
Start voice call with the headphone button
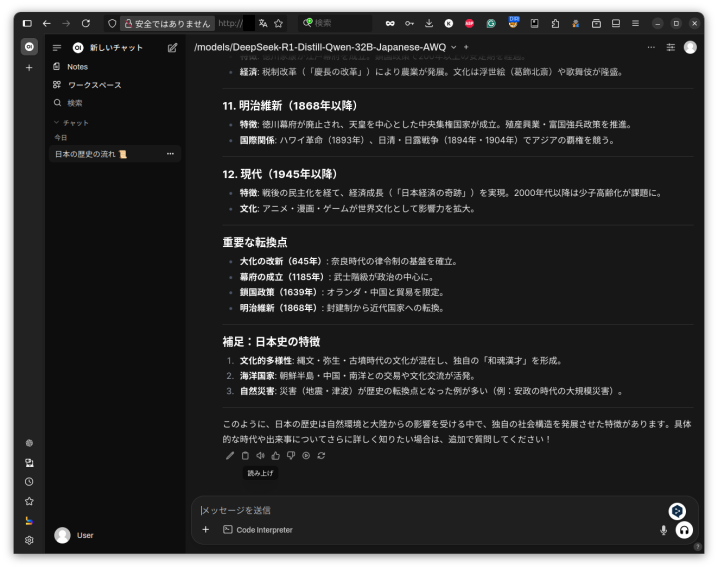tap(684, 530)
